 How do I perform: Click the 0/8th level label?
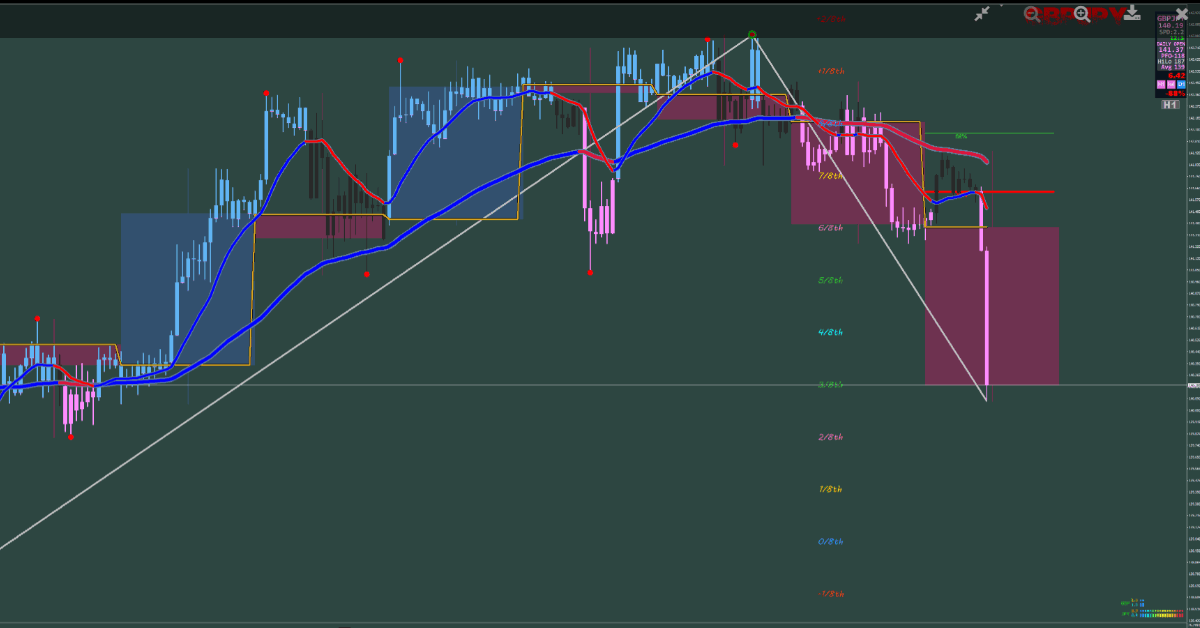pyautogui.click(x=831, y=541)
